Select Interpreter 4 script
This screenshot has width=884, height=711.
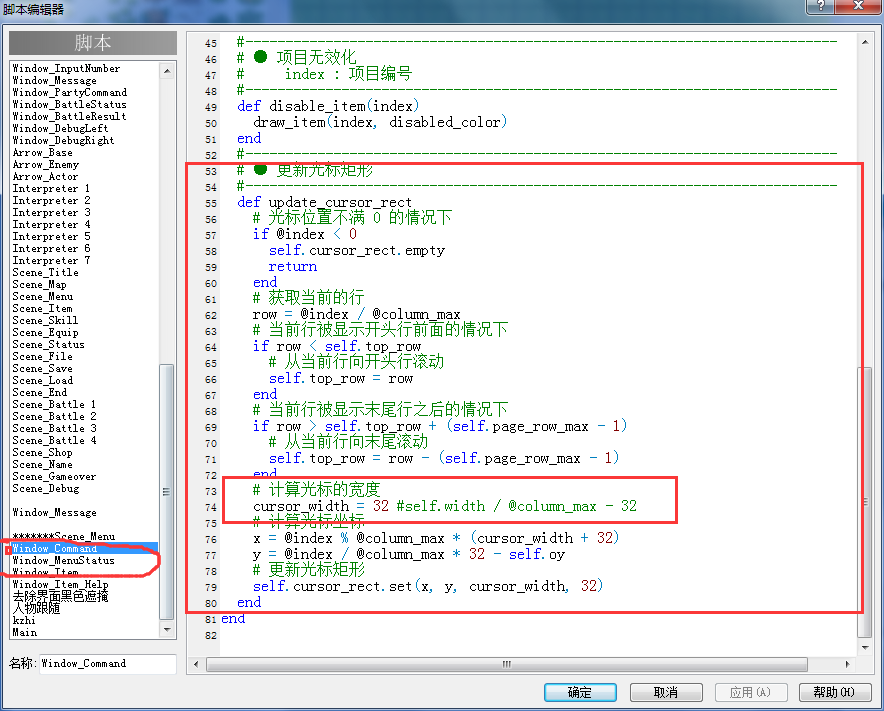pos(51,224)
